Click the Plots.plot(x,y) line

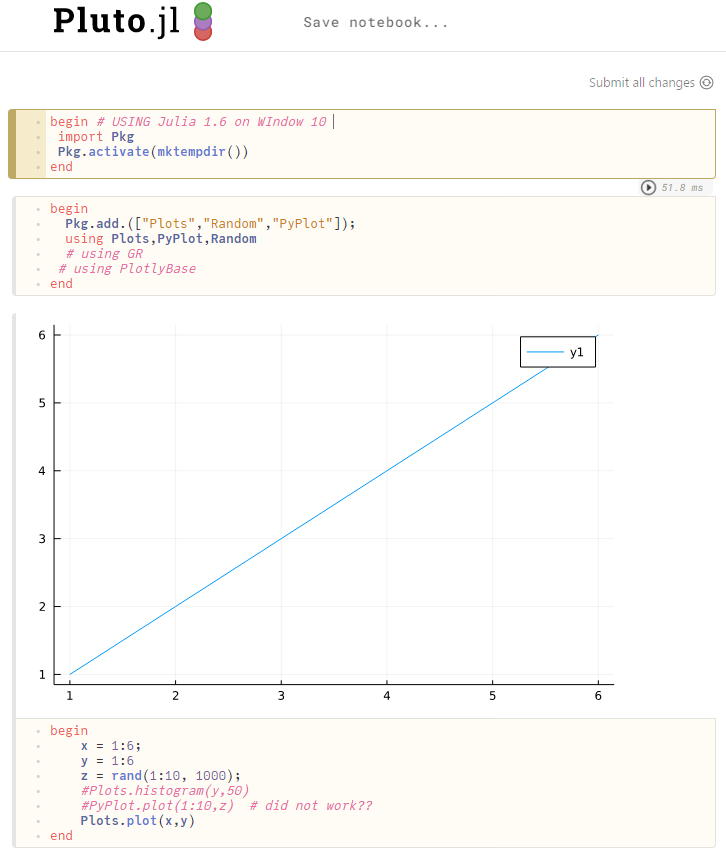pos(137,821)
